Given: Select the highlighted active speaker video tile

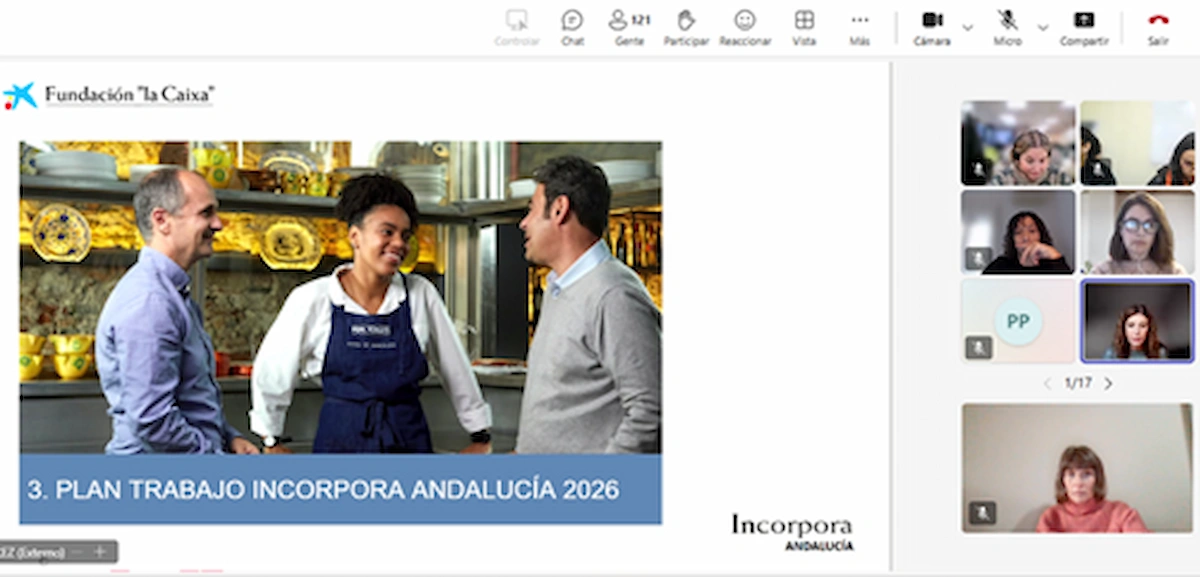Looking at the screenshot, I should [x=1137, y=321].
